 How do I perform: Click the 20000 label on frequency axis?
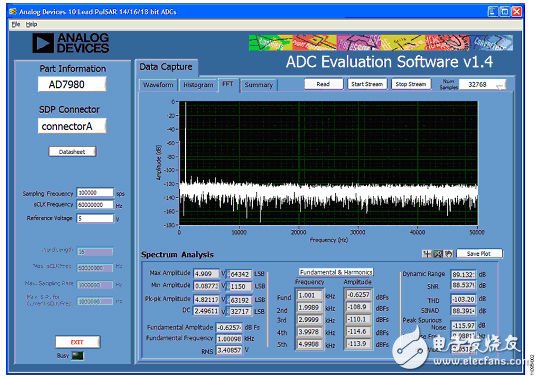coord(298,232)
